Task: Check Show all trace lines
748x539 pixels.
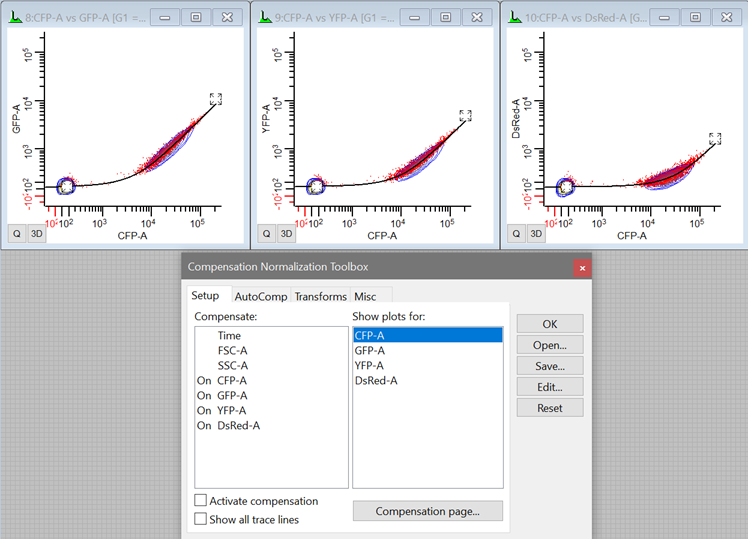Action: (201, 519)
